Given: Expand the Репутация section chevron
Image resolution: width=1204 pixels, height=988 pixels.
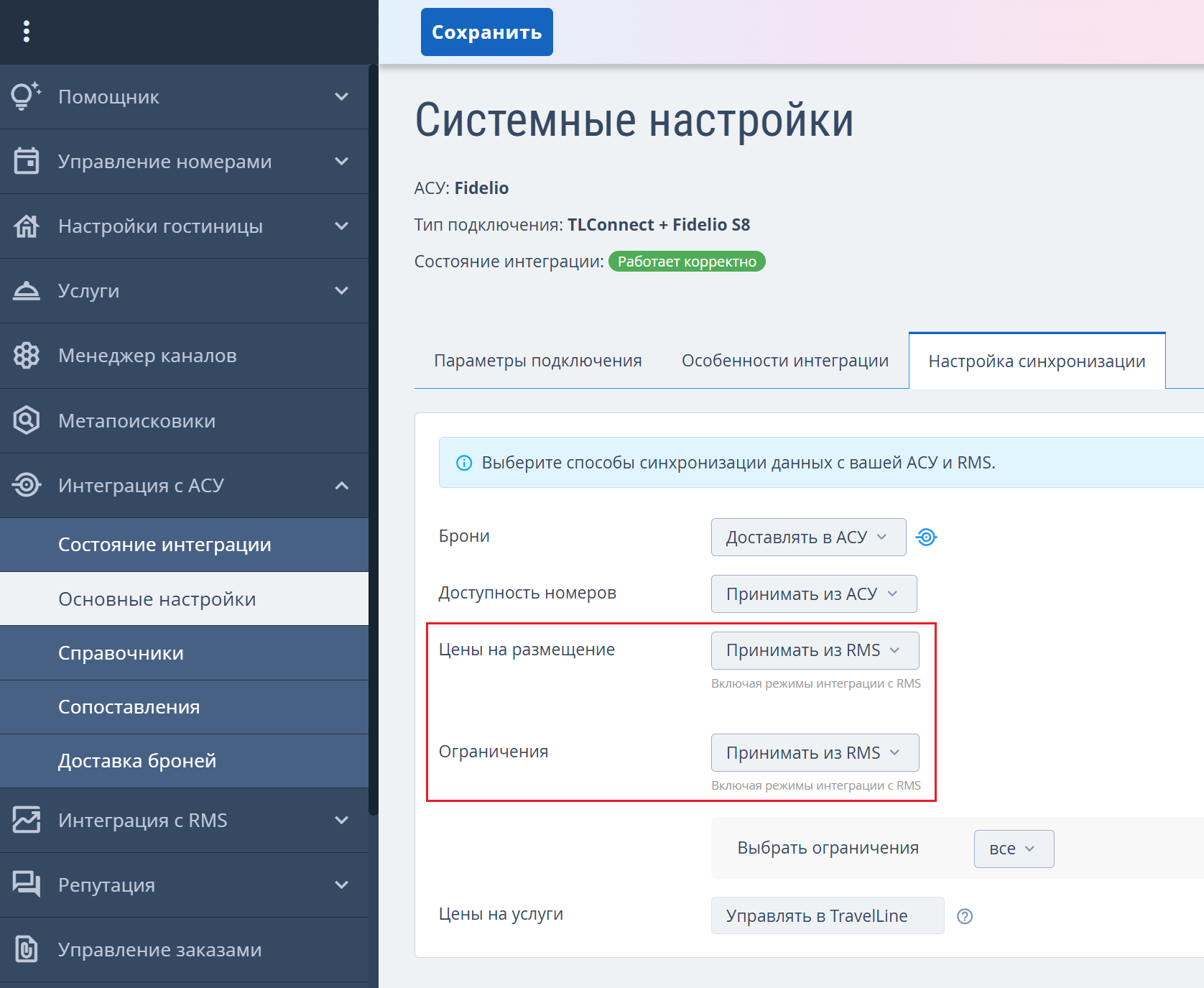Looking at the screenshot, I should tap(342, 885).
